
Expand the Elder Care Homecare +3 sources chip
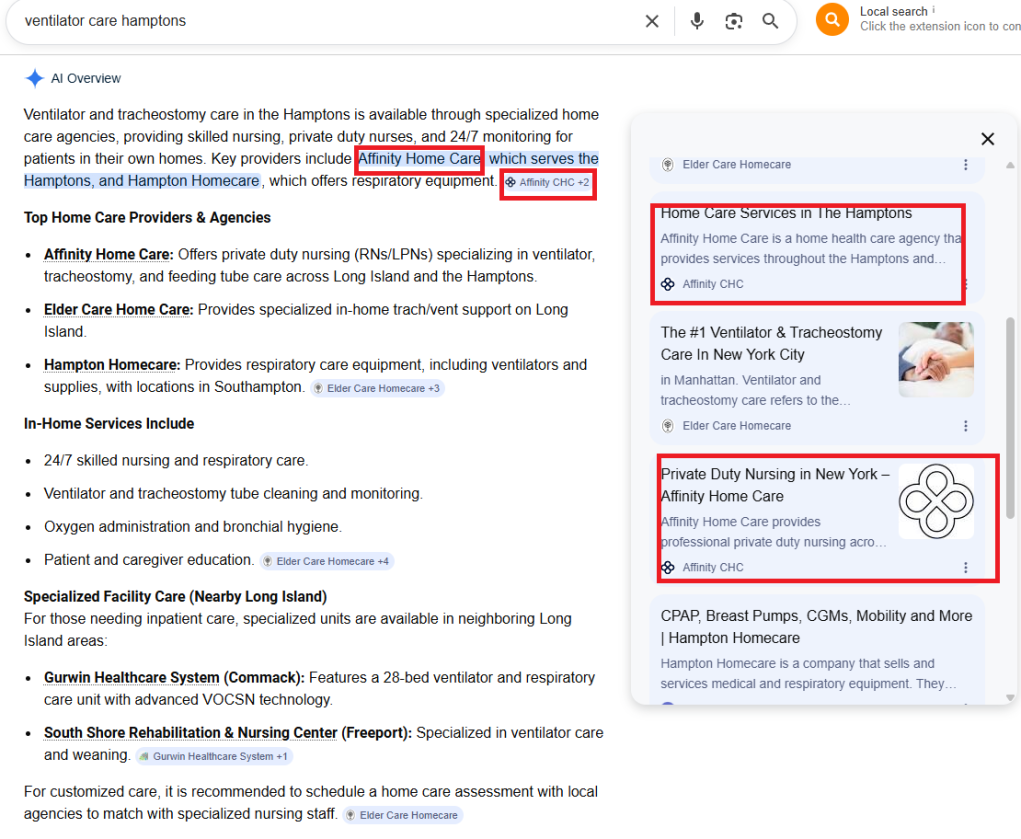point(377,388)
